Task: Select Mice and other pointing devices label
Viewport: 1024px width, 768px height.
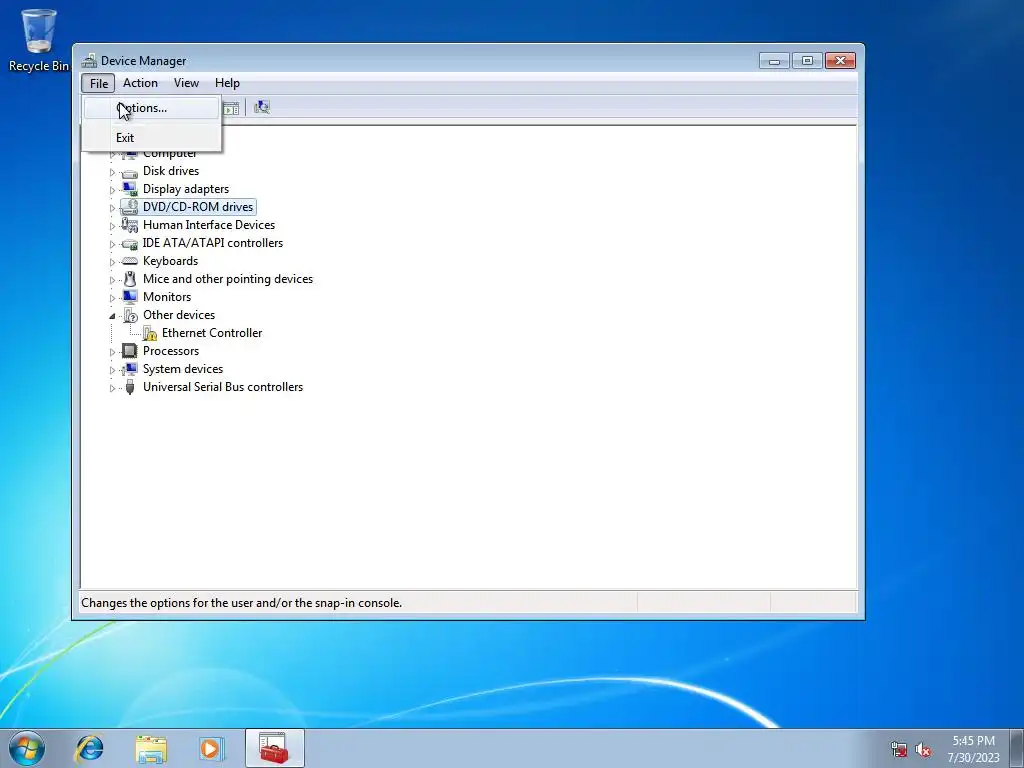Action: (228, 279)
